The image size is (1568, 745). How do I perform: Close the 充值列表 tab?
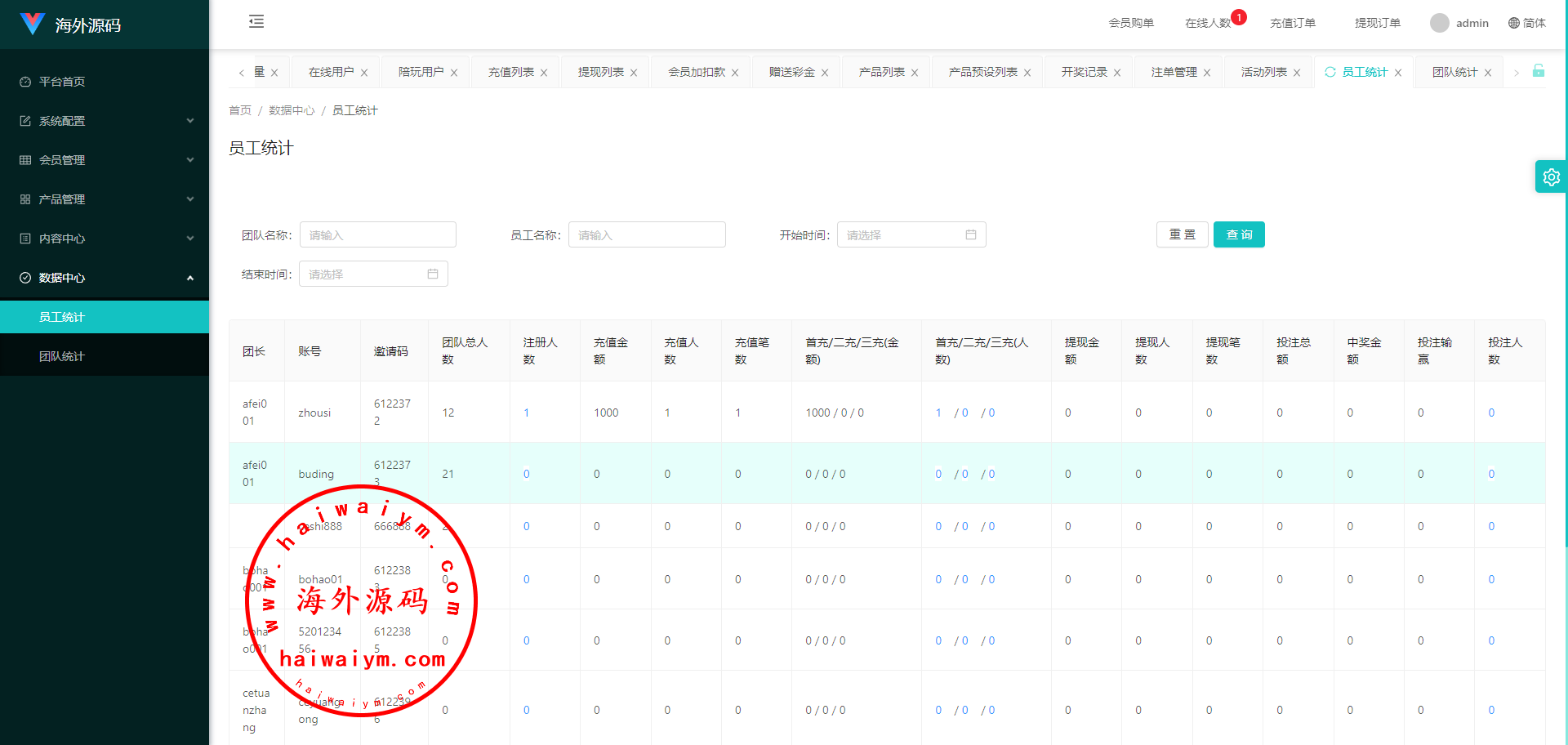click(544, 73)
